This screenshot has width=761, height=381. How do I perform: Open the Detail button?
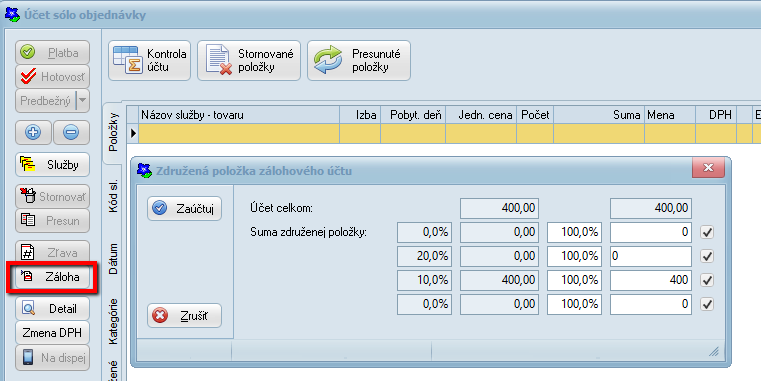click(x=52, y=309)
